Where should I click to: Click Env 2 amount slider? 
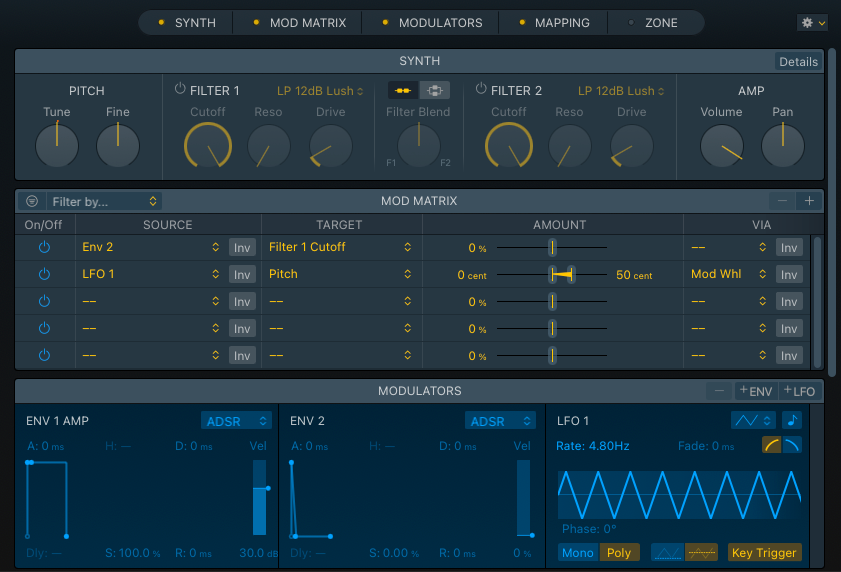click(552, 247)
